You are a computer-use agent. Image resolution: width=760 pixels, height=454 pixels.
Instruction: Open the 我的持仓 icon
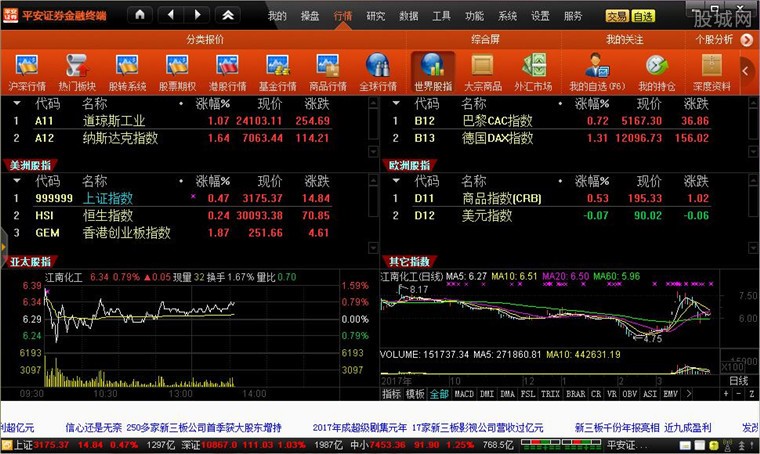(x=656, y=73)
